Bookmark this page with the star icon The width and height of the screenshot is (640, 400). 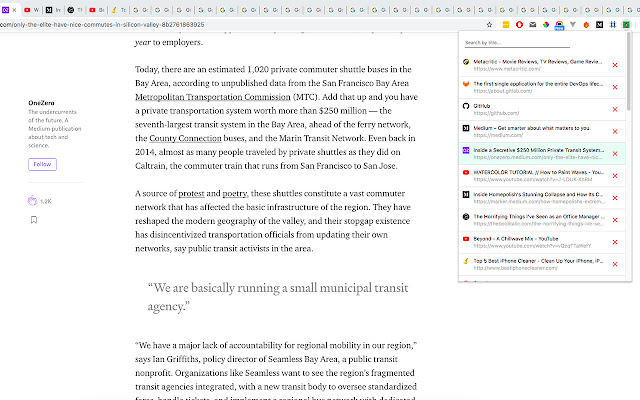tap(489, 25)
